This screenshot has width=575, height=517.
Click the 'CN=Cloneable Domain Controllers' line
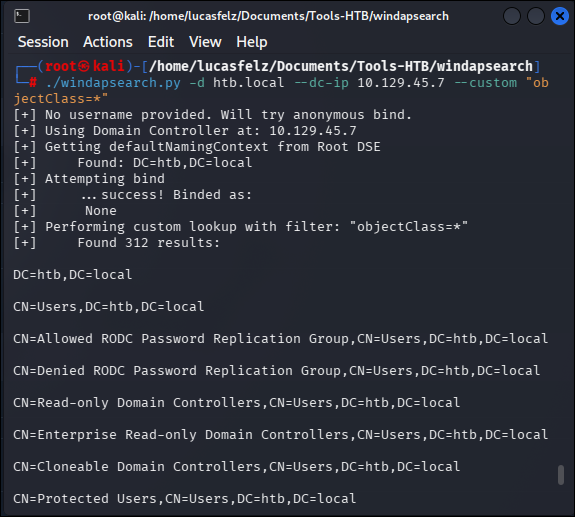tap(237, 467)
